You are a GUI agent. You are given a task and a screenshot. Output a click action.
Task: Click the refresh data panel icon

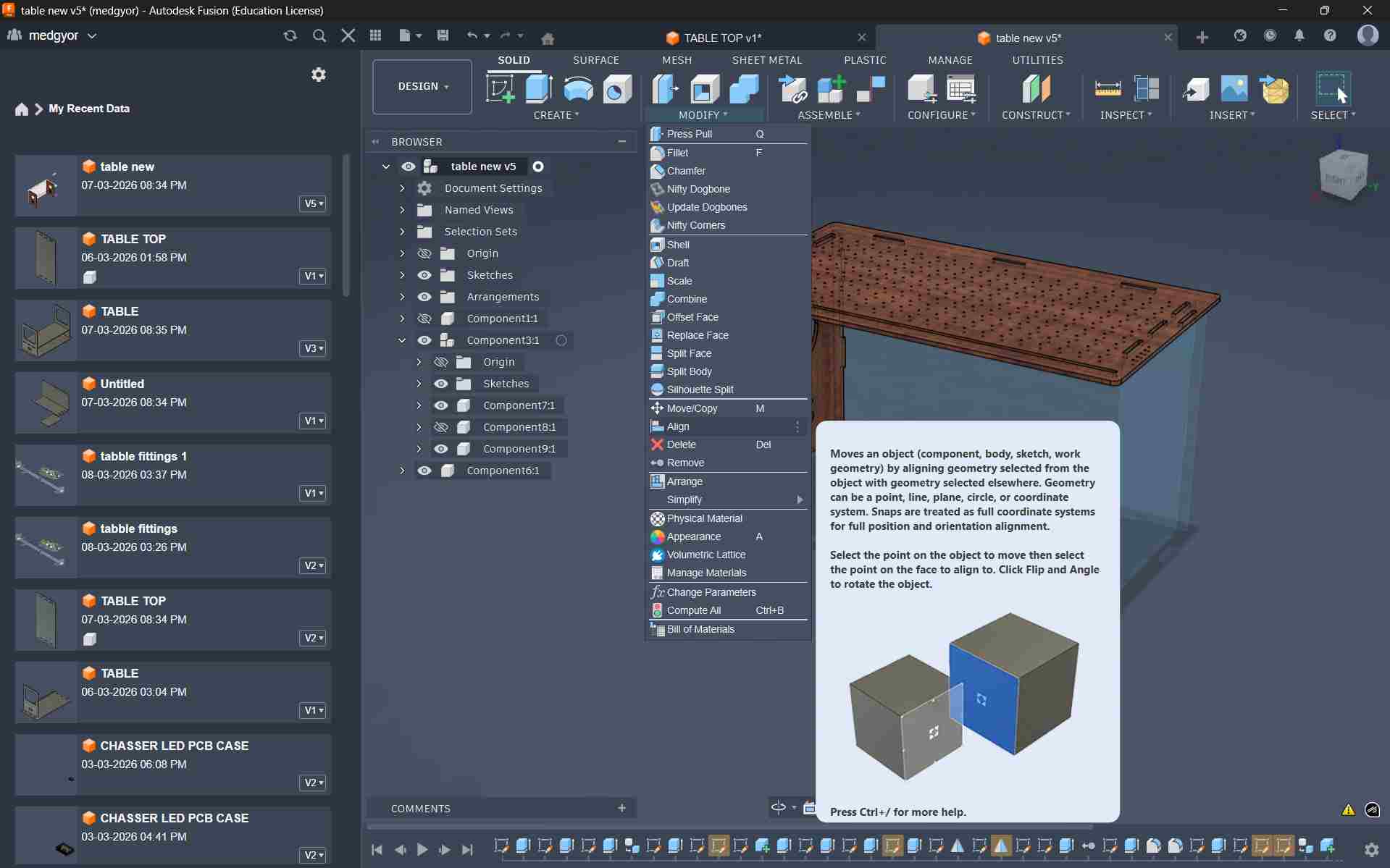coord(290,35)
